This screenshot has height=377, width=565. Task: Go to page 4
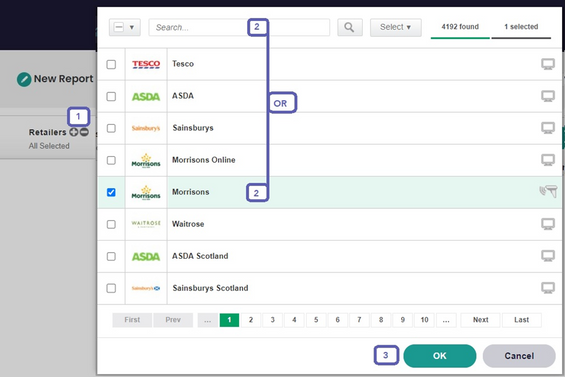pyautogui.click(x=294, y=320)
